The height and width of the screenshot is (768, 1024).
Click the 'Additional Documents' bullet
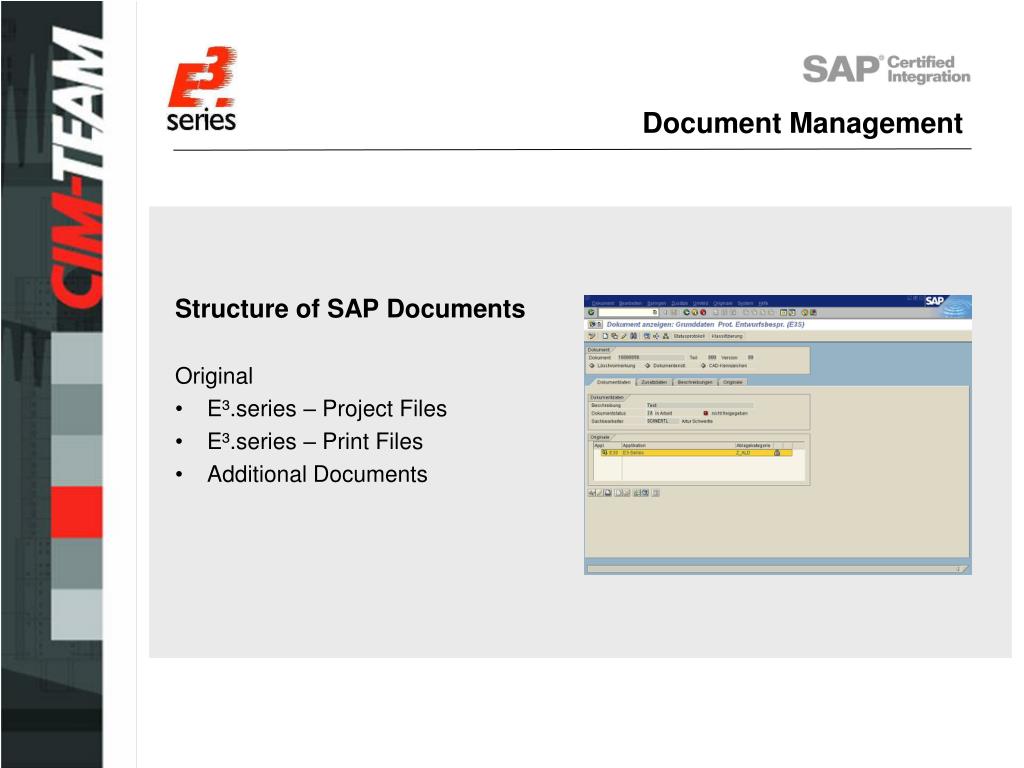coord(317,474)
